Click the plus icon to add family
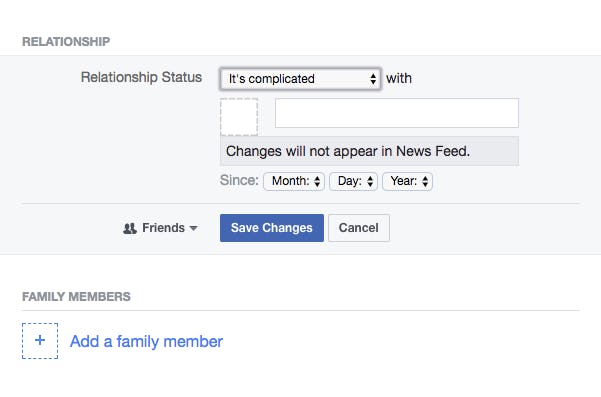The image size is (601, 397). click(40, 341)
